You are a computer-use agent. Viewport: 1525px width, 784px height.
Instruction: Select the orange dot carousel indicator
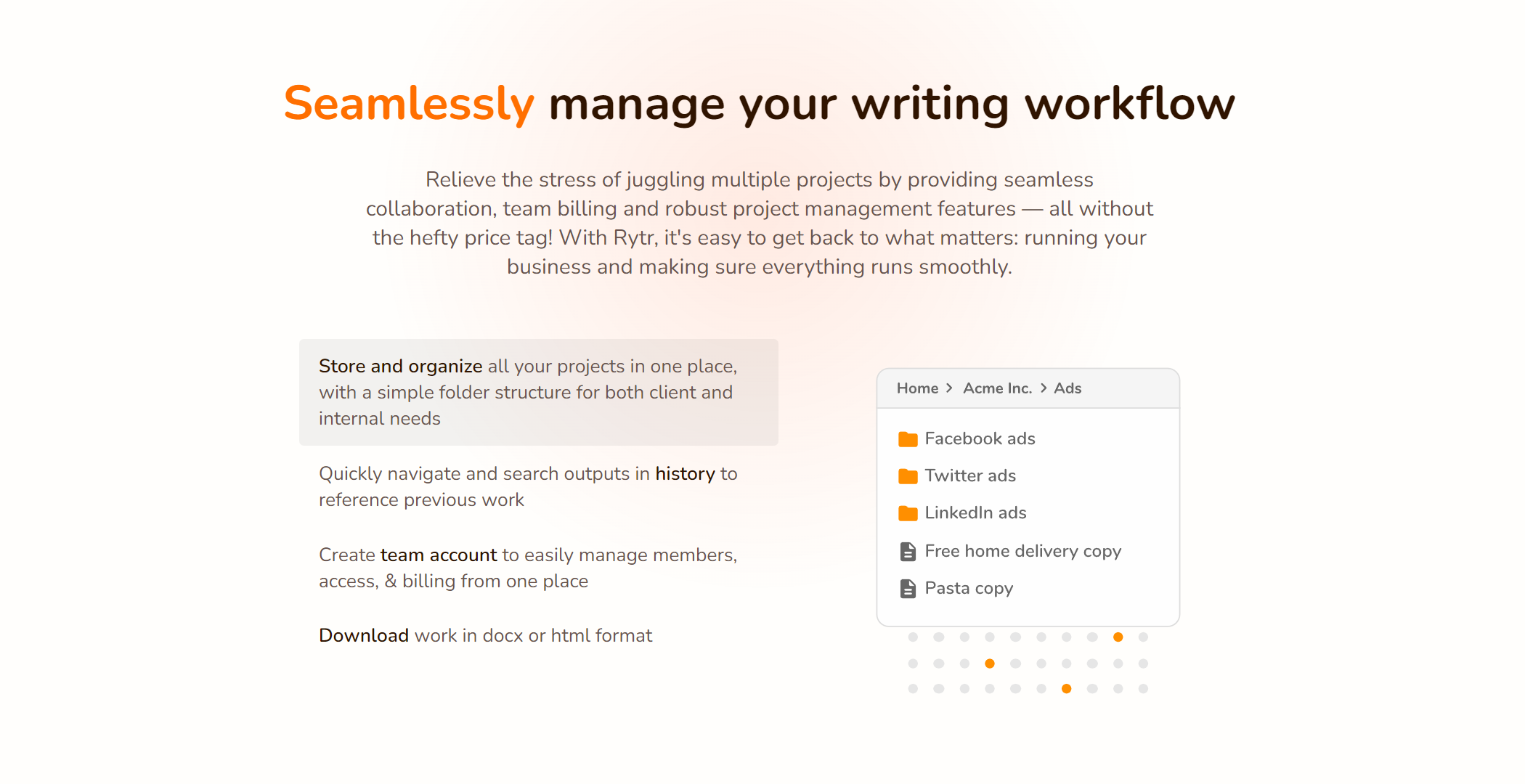[1119, 636]
